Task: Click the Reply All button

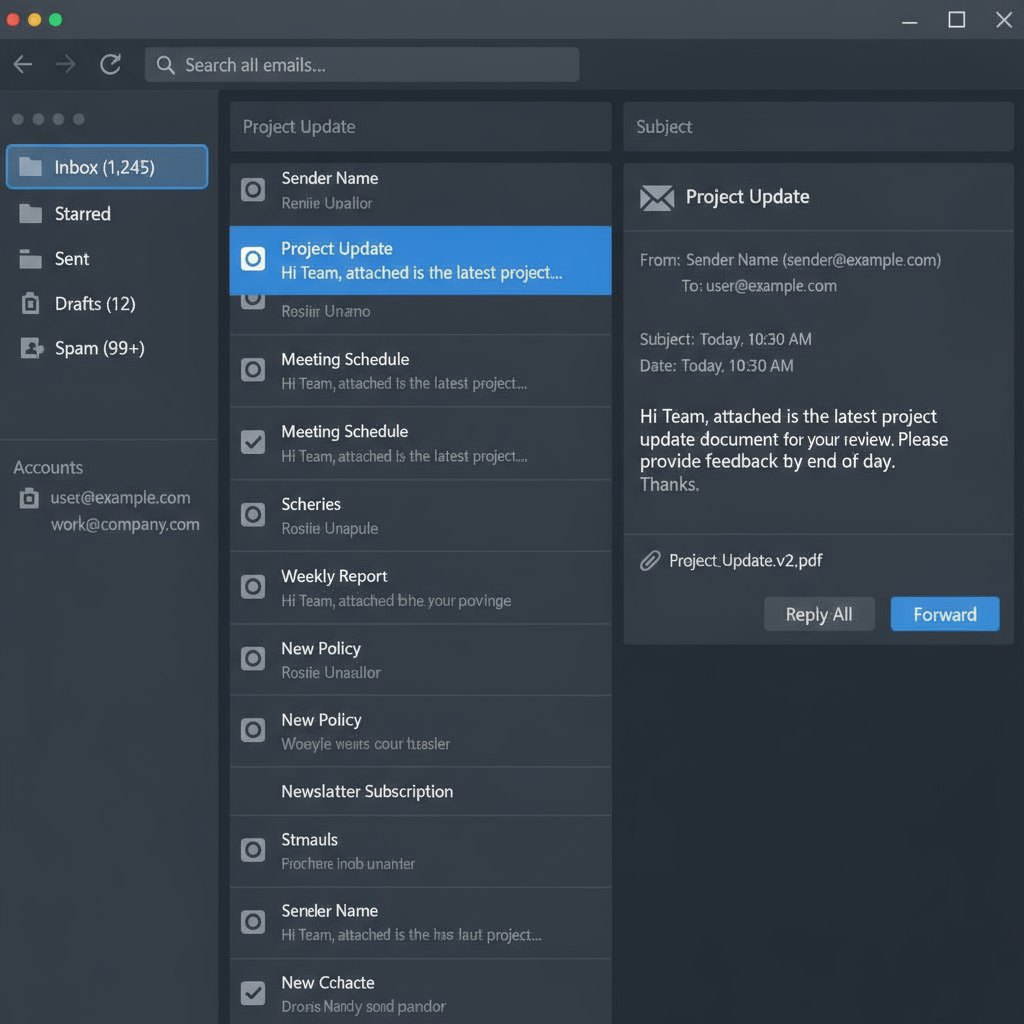Action: pos(819,614)
